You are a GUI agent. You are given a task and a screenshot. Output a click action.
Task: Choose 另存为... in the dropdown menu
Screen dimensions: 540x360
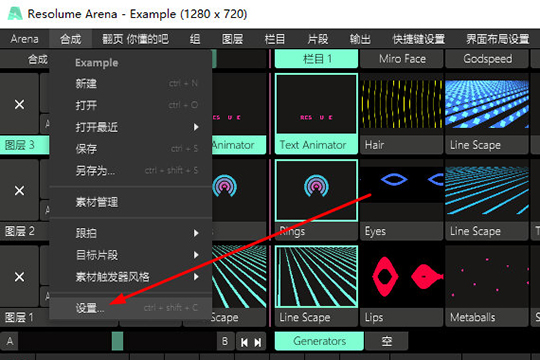[131, 171]
